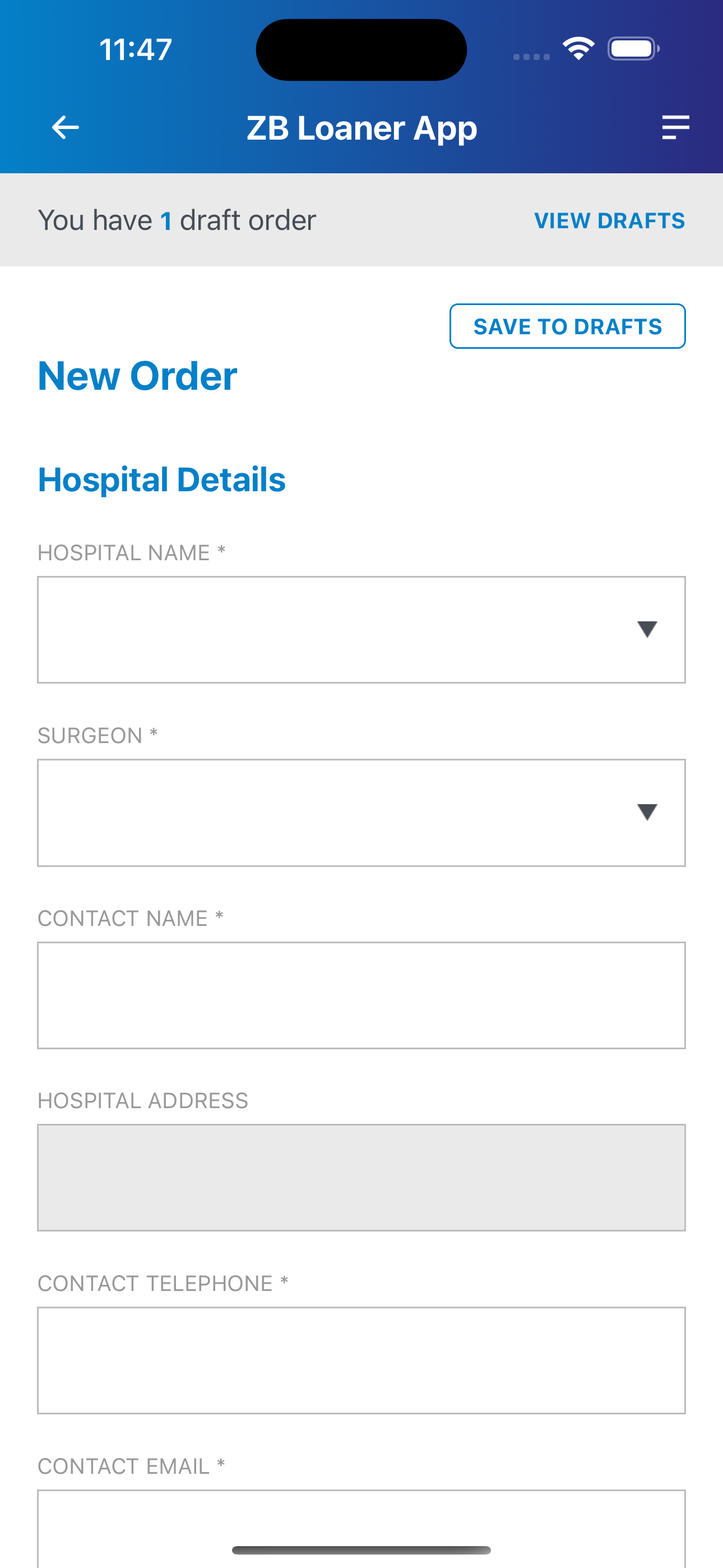The image size is (723, 1568).
Task: Open the Surgeon selection field
Action: coord(361,813)
